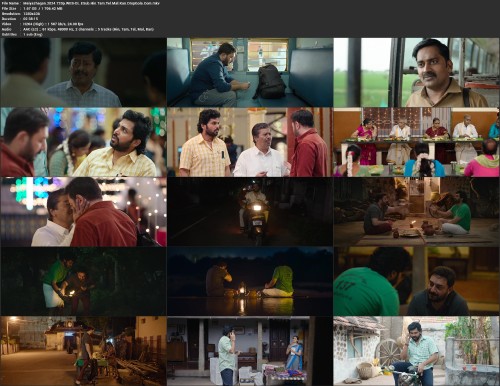The width and height of the screenshot is (500, 386).
Task: Select thumbnail of scooter with headlight at night
Action: (x=250, y=212)
